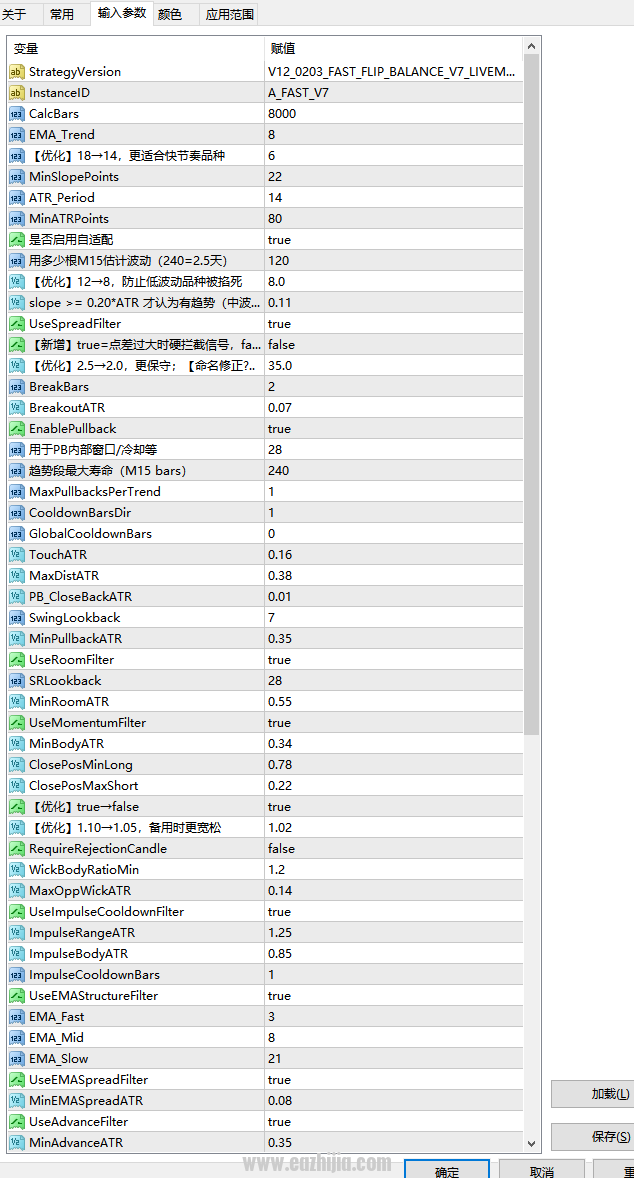The height and width of the screenshot is (1178, 634).
Task: Click the integer icon beside SwingLookback
Action: click(x=17, y=618)
